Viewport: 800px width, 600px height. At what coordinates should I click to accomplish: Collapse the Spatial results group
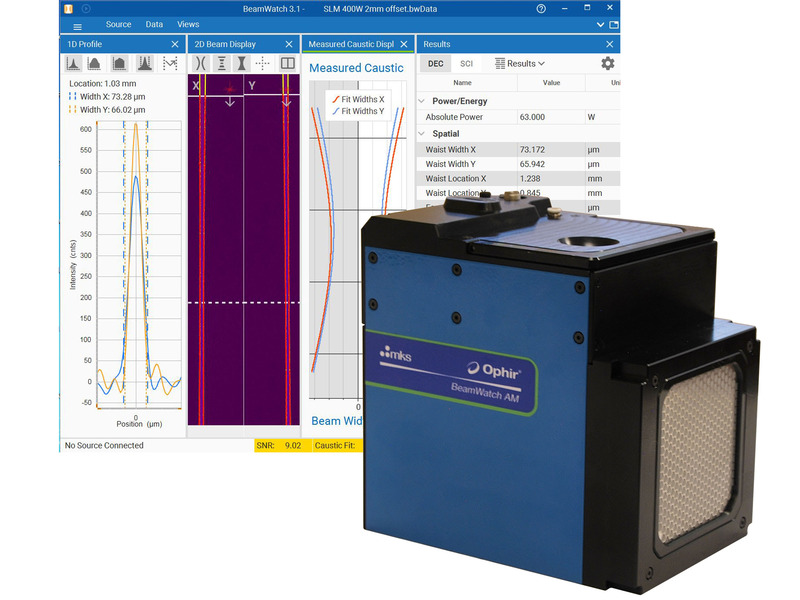(x=422, y=133)
